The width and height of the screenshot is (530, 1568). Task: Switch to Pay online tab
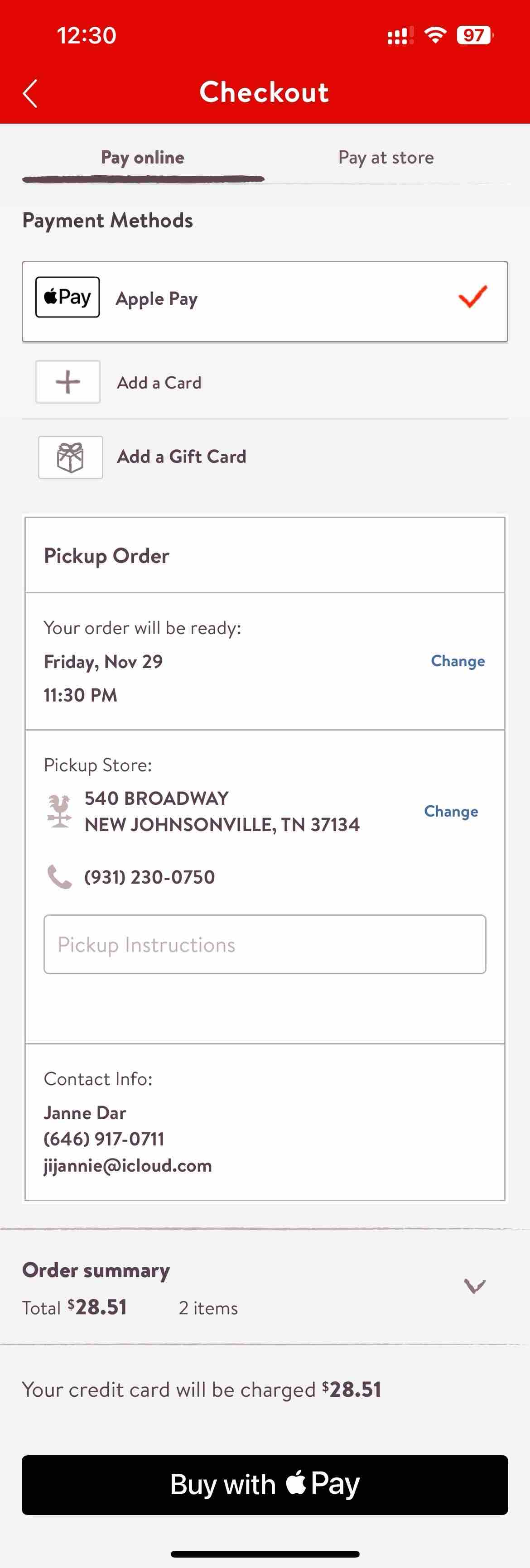143,158
